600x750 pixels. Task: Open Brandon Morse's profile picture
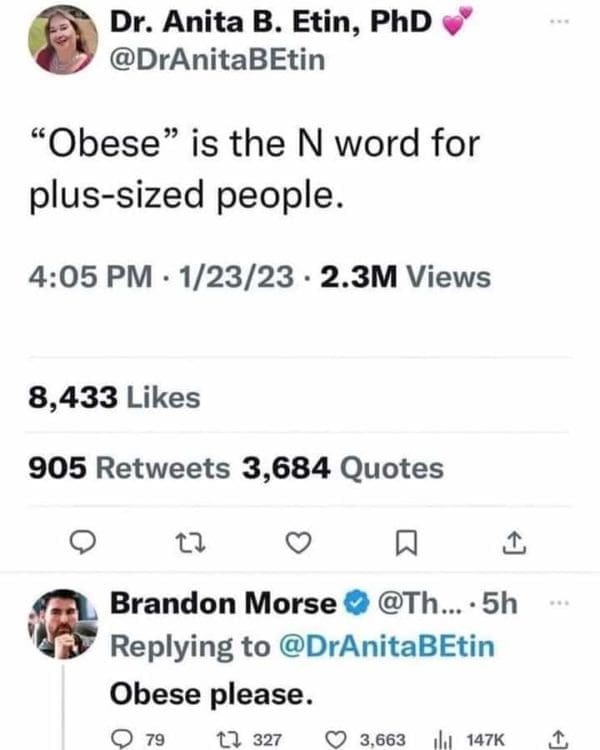(x=64, y=627)
